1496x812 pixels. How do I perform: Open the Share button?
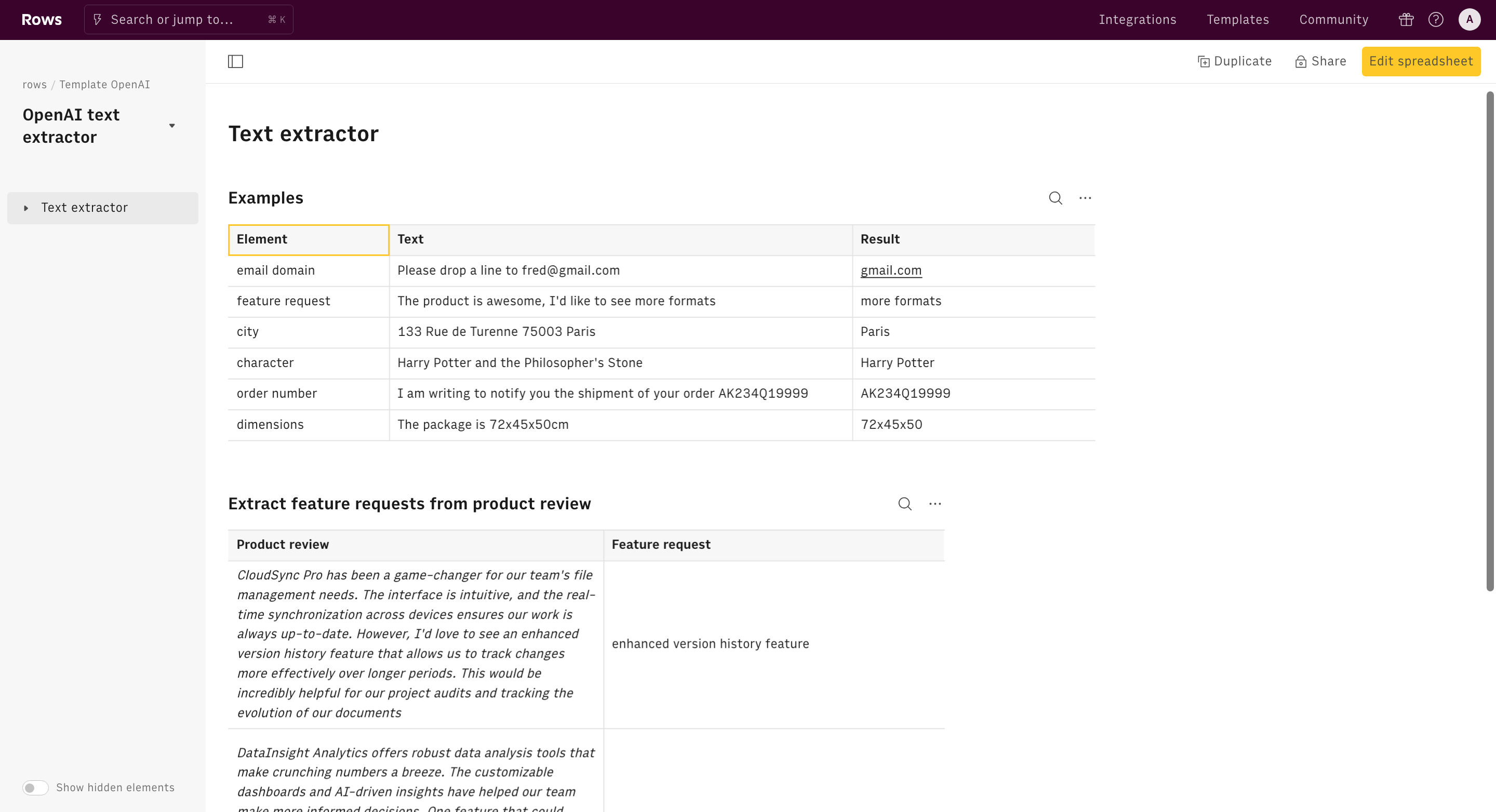click(1320, 62)
